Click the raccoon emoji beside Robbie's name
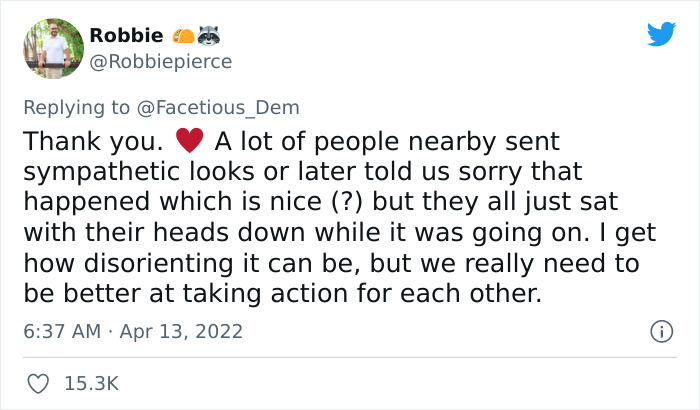 click(x=209, y=36)
